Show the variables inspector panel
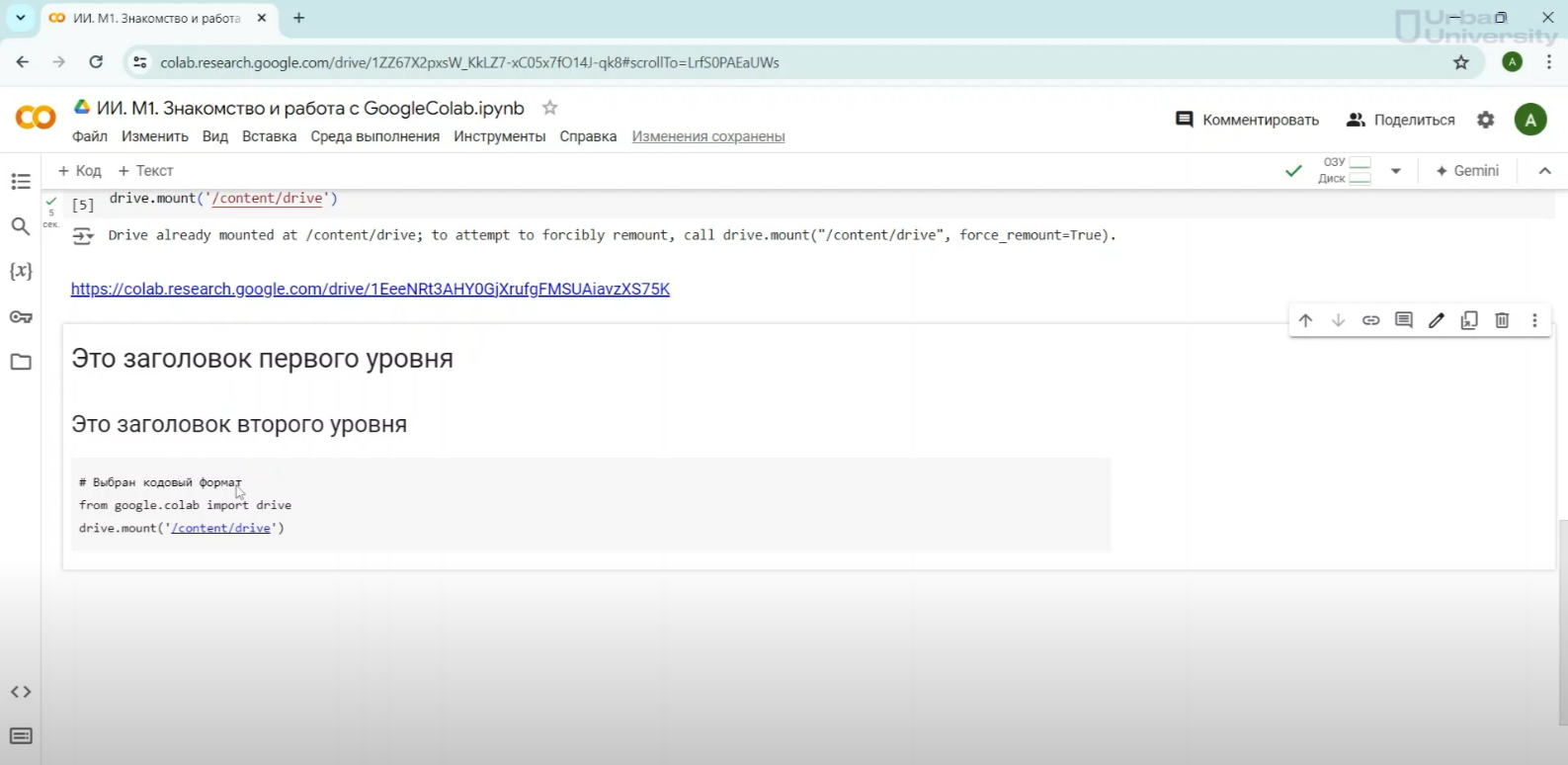The height and width of the screenshot is (765, 1568). coord(21,271)
